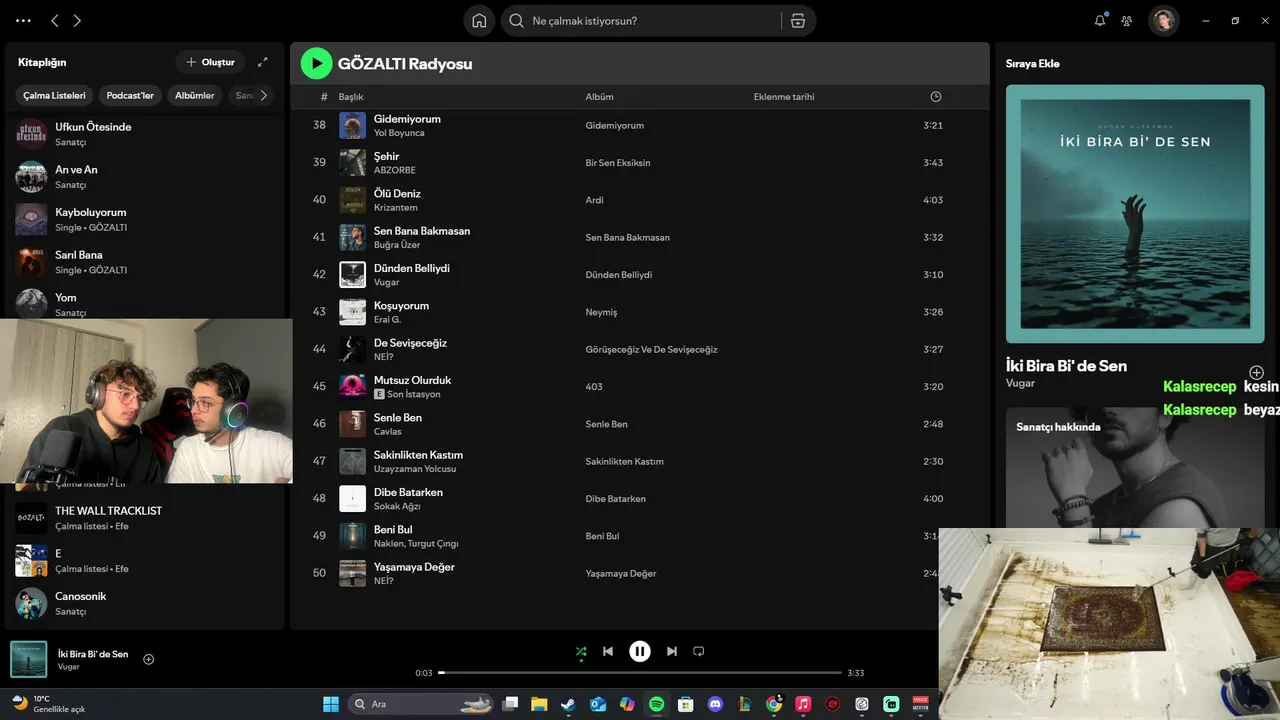This screenshot has width=1280, height=720.
Task: Expand the library panel
Action: tap(263, 62)
